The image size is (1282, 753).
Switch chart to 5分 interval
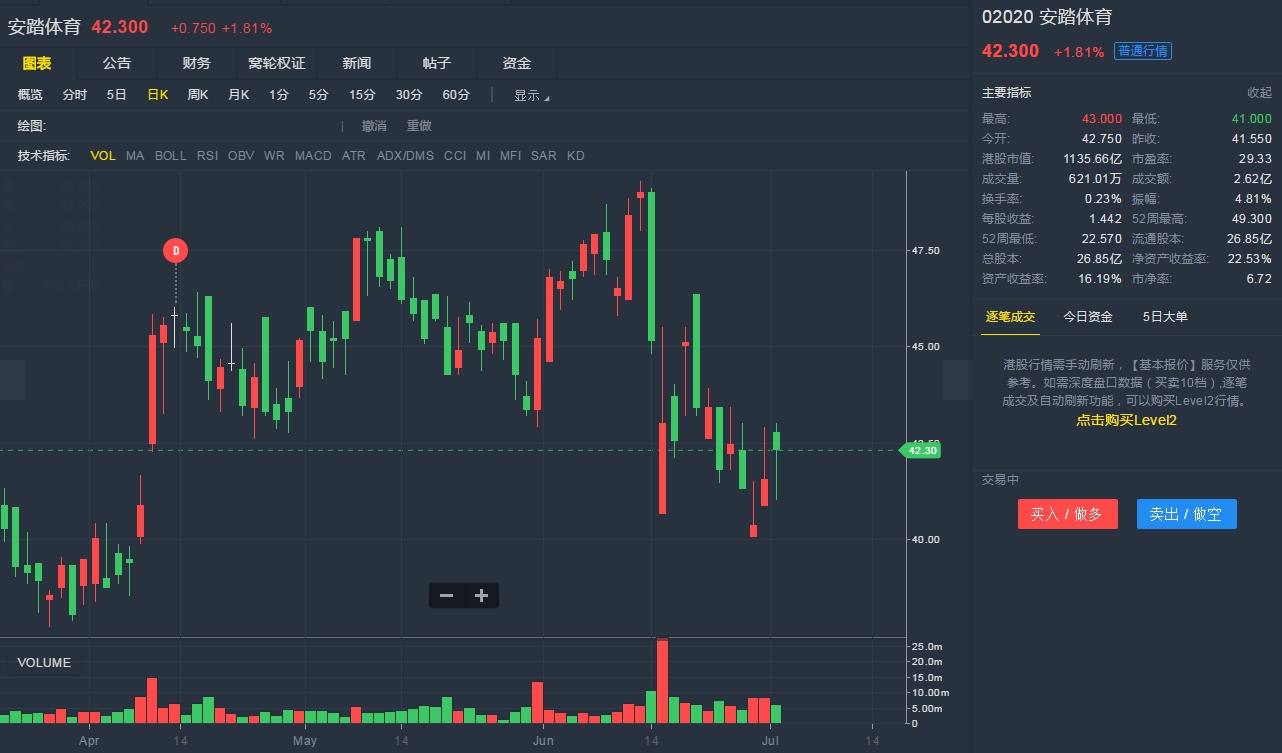coord(318,95)
